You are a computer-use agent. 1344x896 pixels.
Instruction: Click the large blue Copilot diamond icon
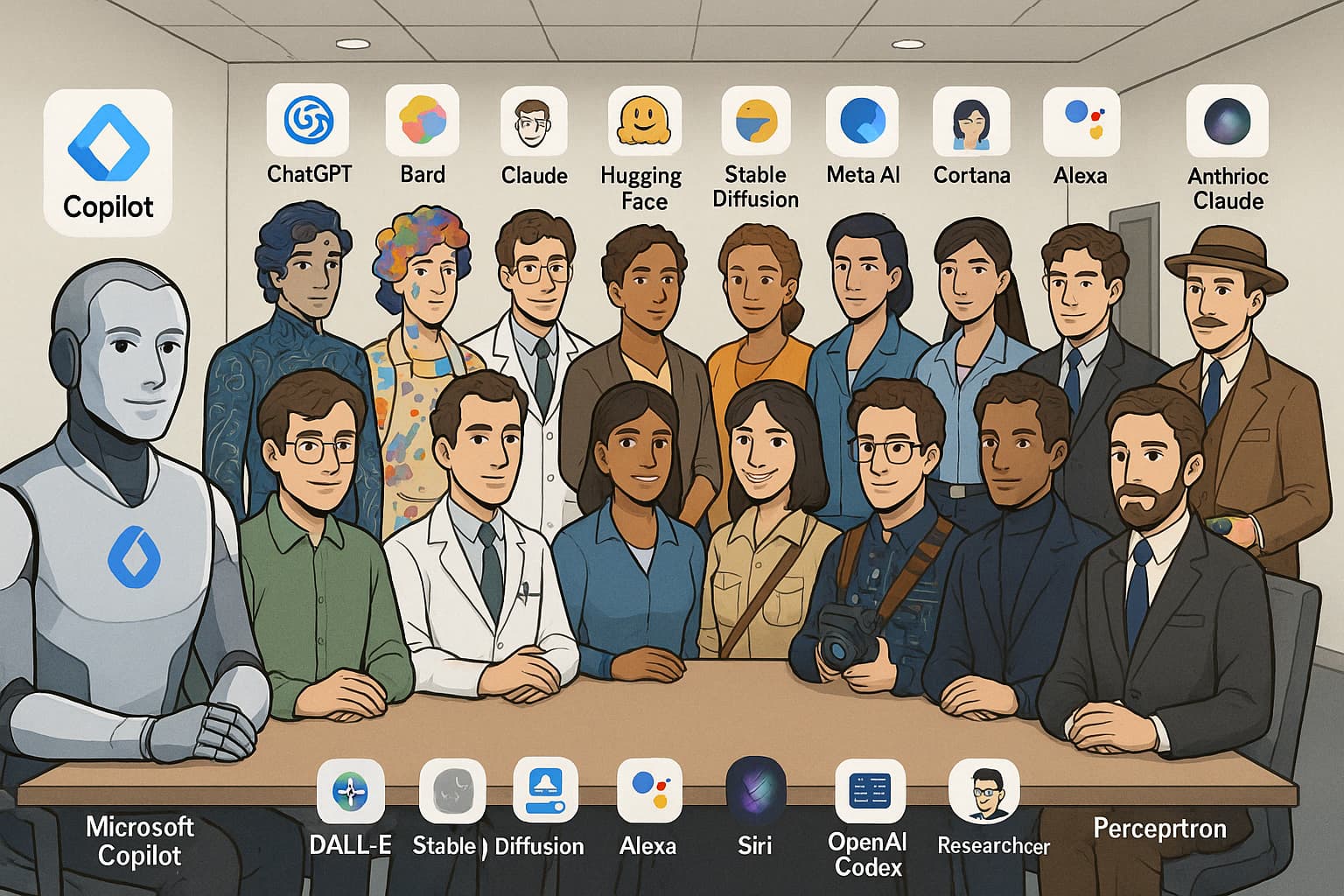pyautogui.click(x=108, y=144)
